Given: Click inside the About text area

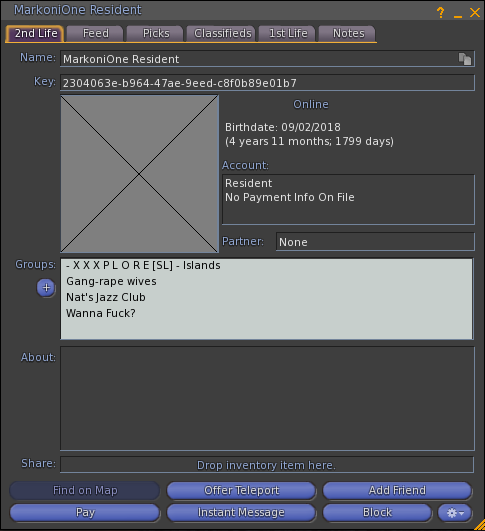Looking at the screenshot, I should pyautogui.click(x=267, y=399).
